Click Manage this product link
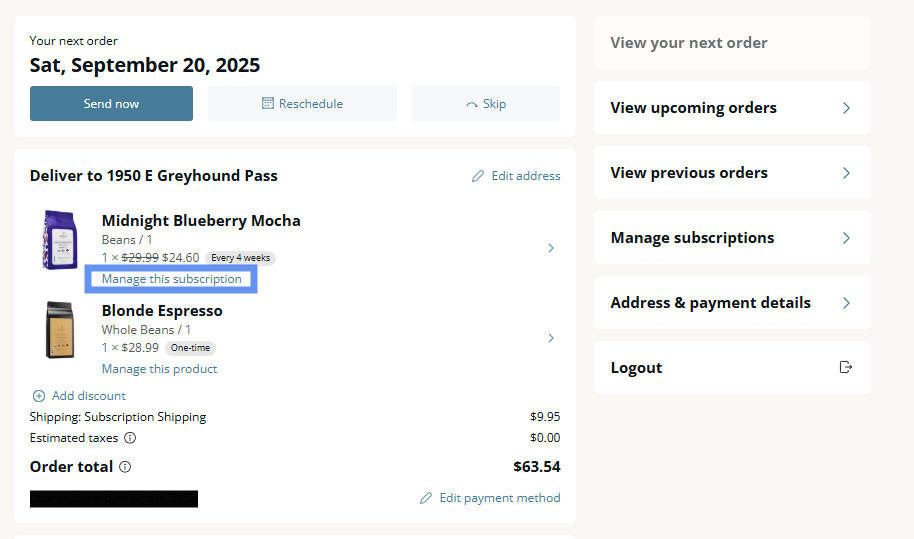 pos(159,369)
